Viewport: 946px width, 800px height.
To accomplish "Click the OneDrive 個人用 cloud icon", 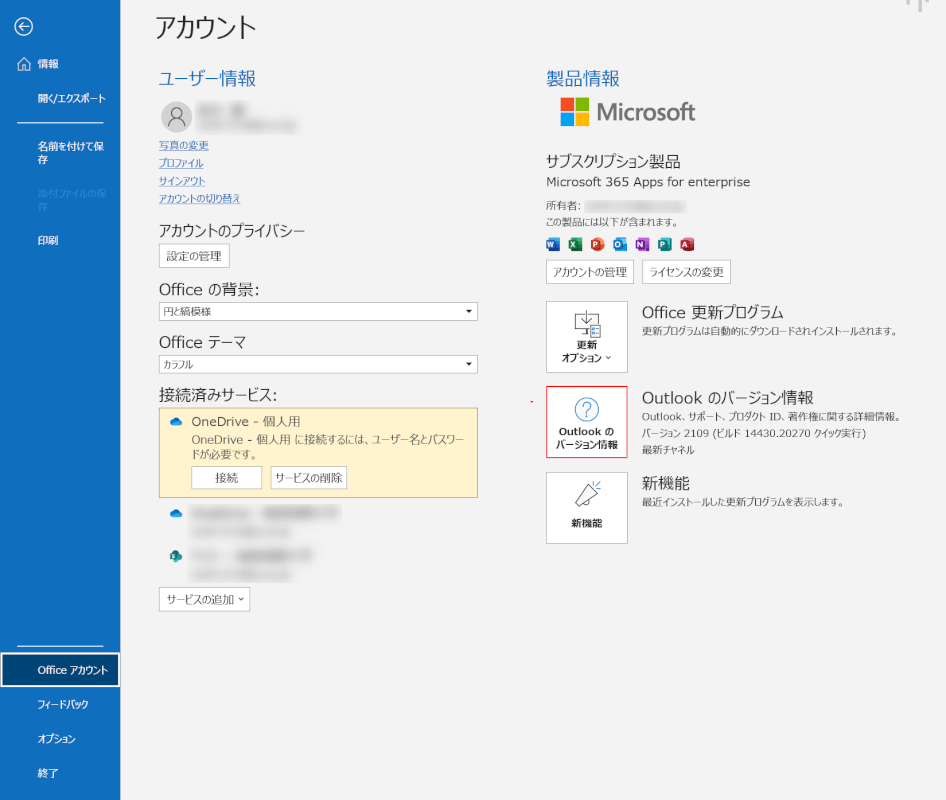I will (x=176, y=422).
